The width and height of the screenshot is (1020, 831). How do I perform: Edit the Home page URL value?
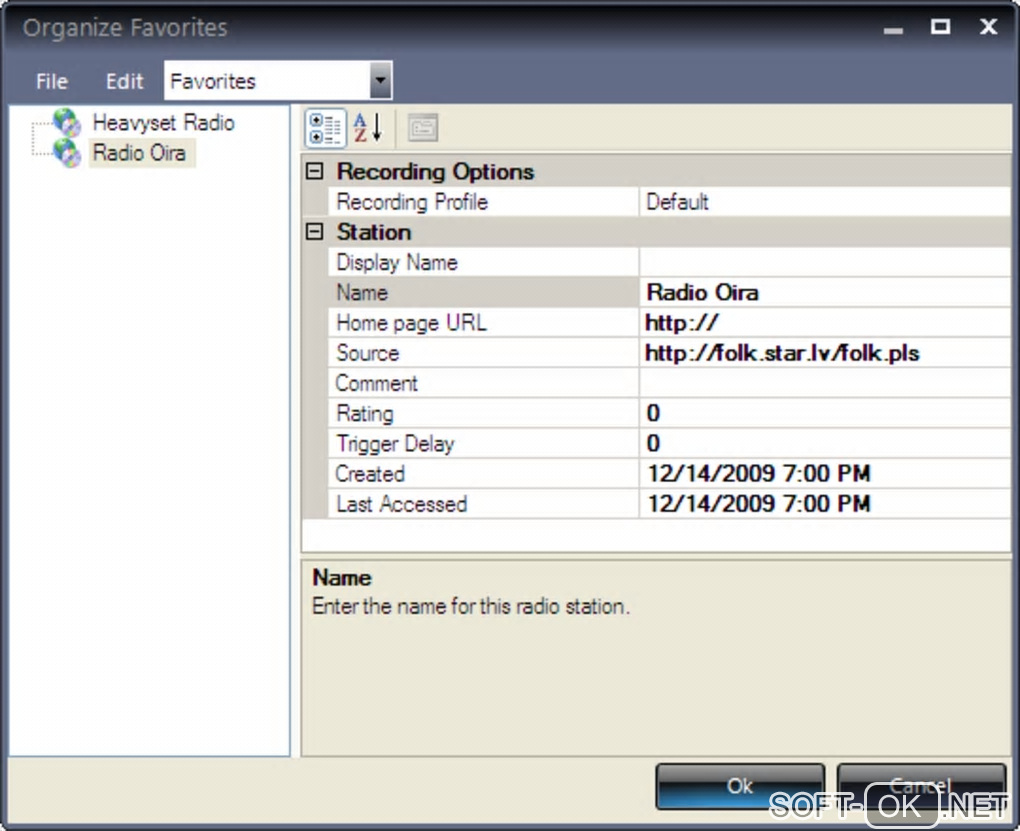825,323
